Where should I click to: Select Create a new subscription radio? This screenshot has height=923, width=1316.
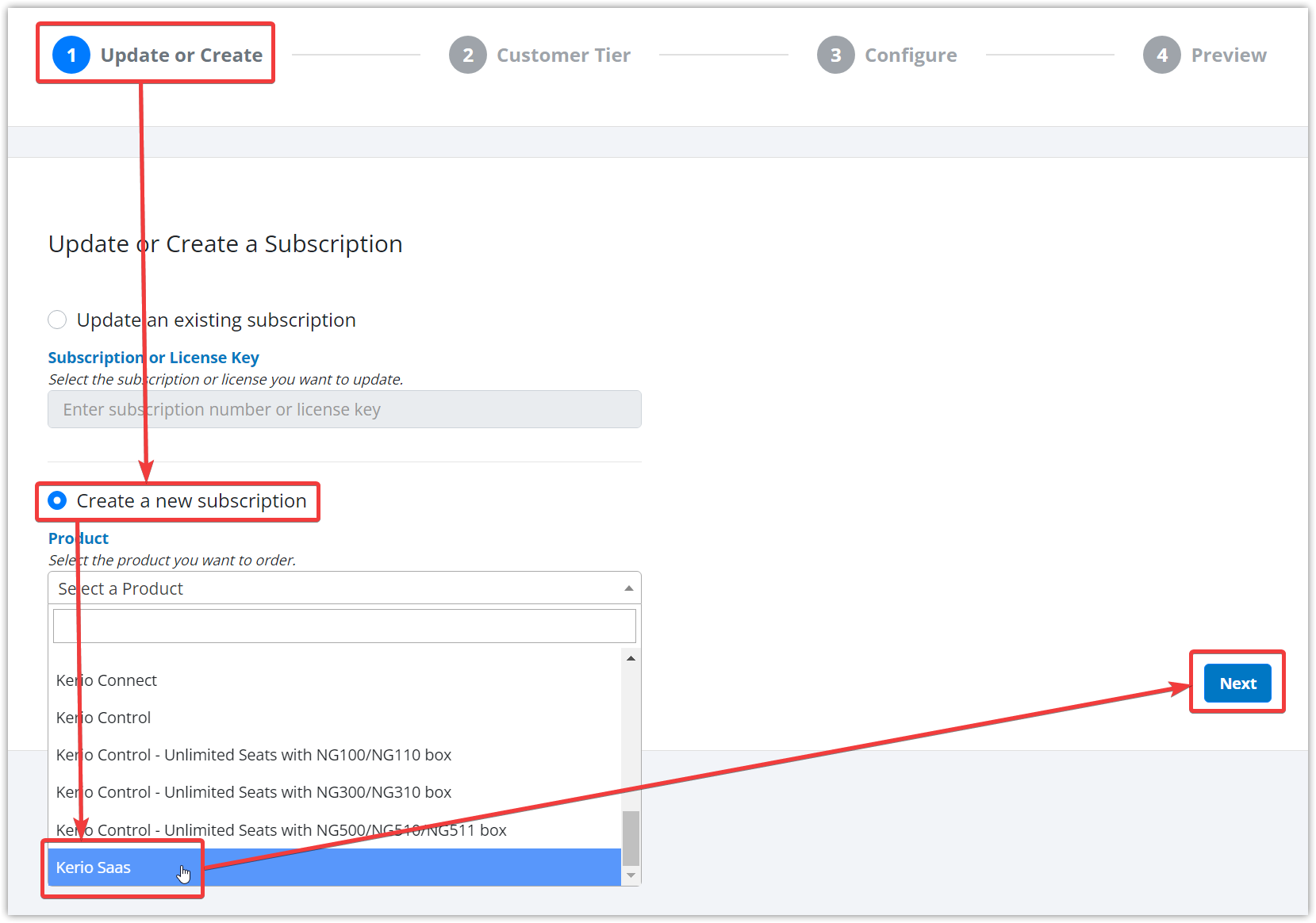[57, 500]
